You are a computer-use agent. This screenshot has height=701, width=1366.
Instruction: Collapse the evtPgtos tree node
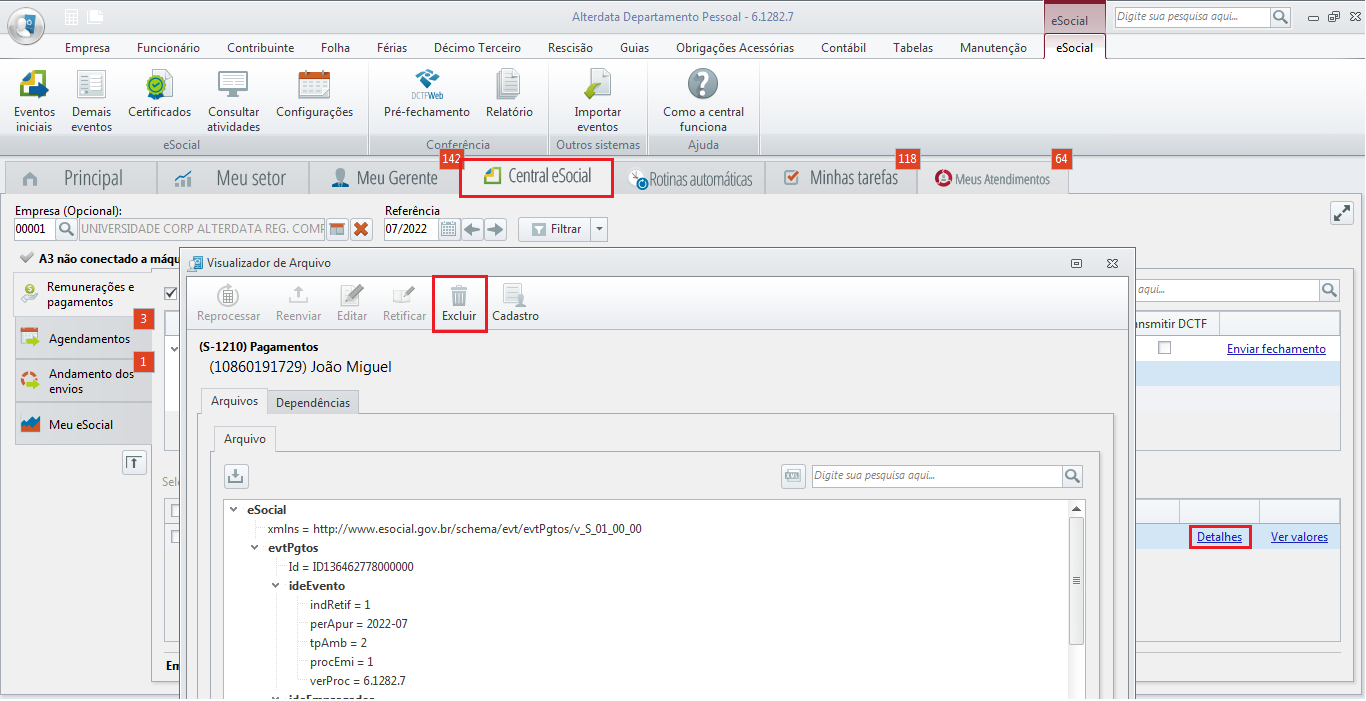coord(255,548)
